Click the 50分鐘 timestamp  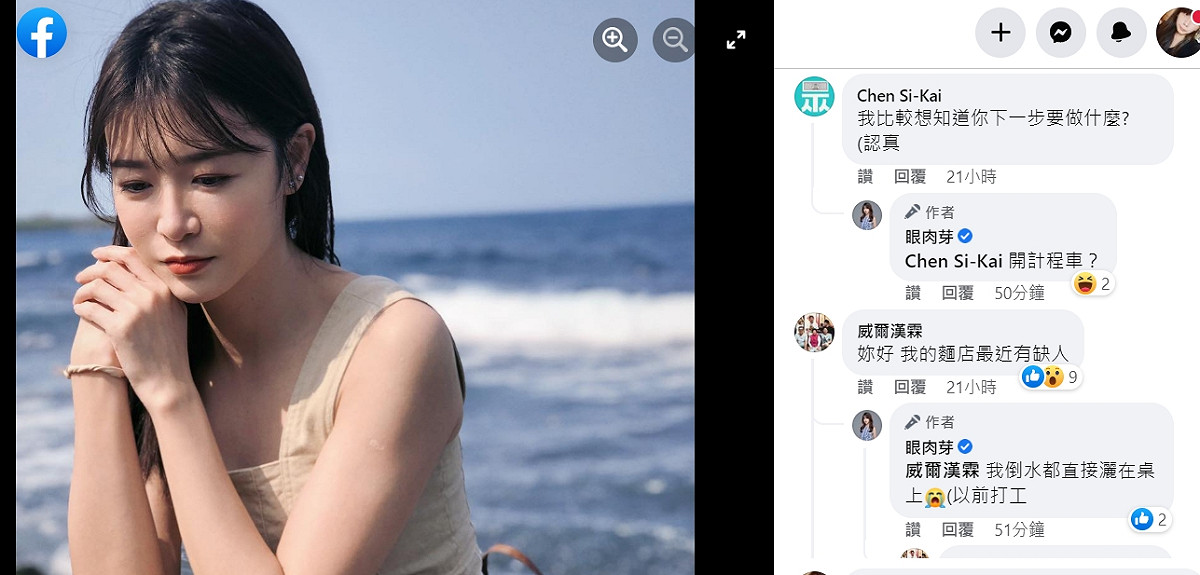[1019, 293]
